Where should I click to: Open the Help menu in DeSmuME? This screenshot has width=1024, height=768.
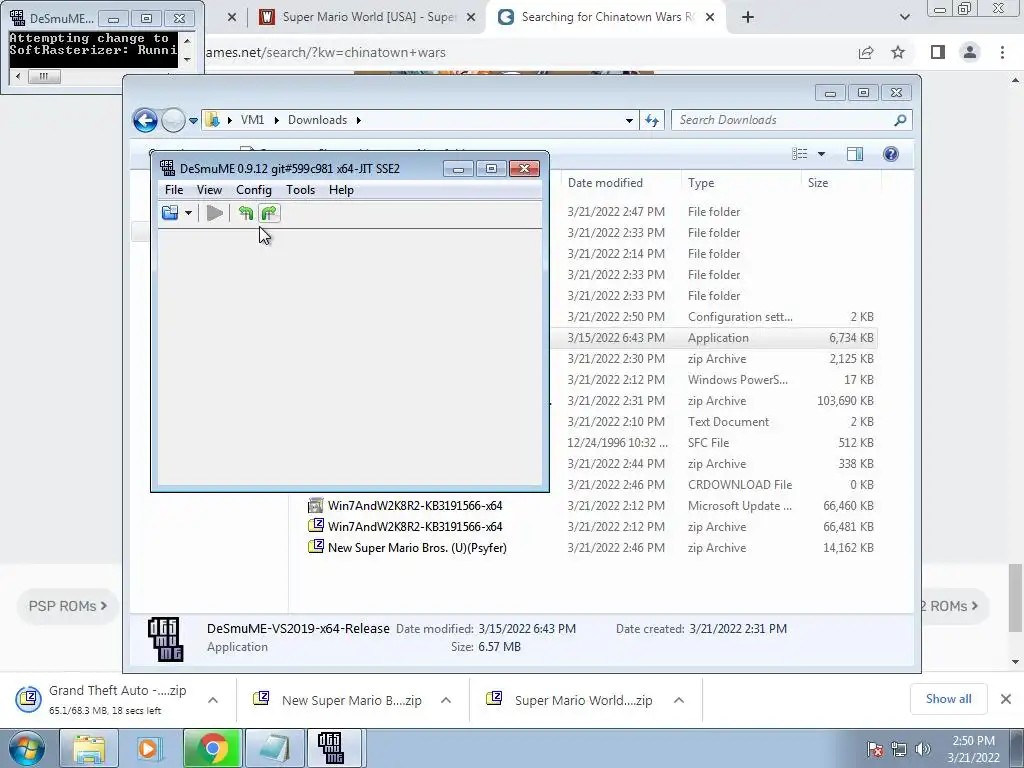click(x=341, y=190)
